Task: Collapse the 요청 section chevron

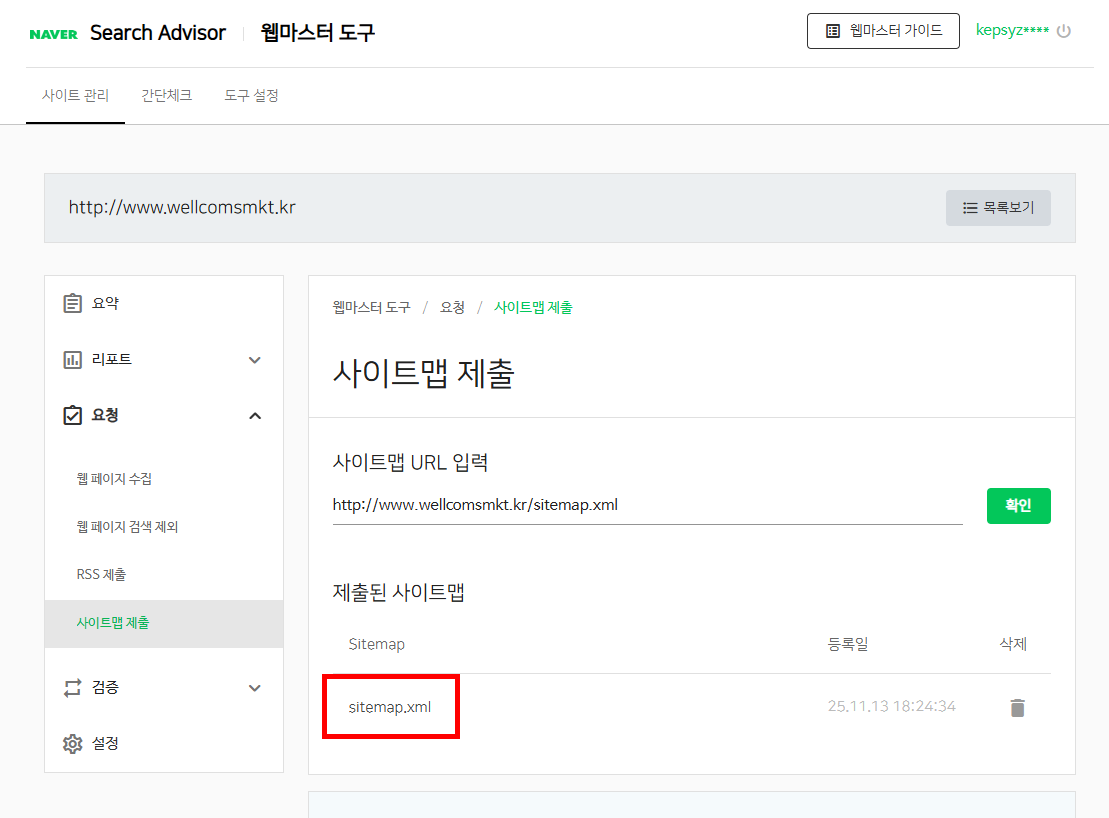Action: (x=256, y=415)
